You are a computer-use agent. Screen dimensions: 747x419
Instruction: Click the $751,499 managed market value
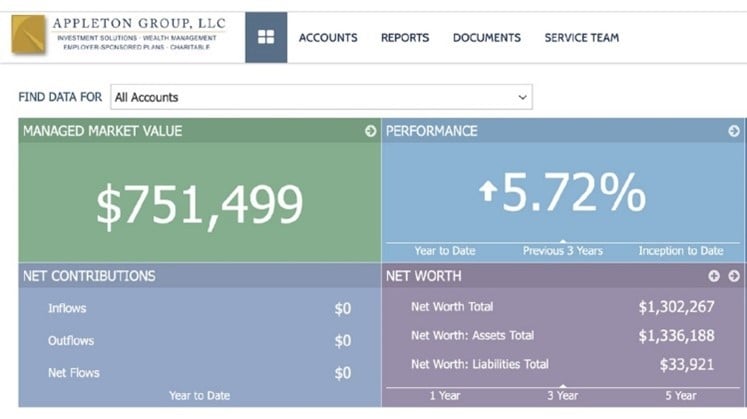click(x=199, y=203)
